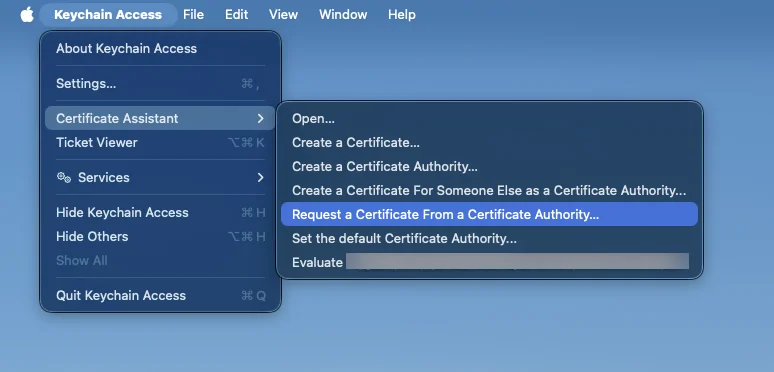This screenshot has width=774, height=372.
Task: Select Hide Keychain Access
Action: [160, 213]
